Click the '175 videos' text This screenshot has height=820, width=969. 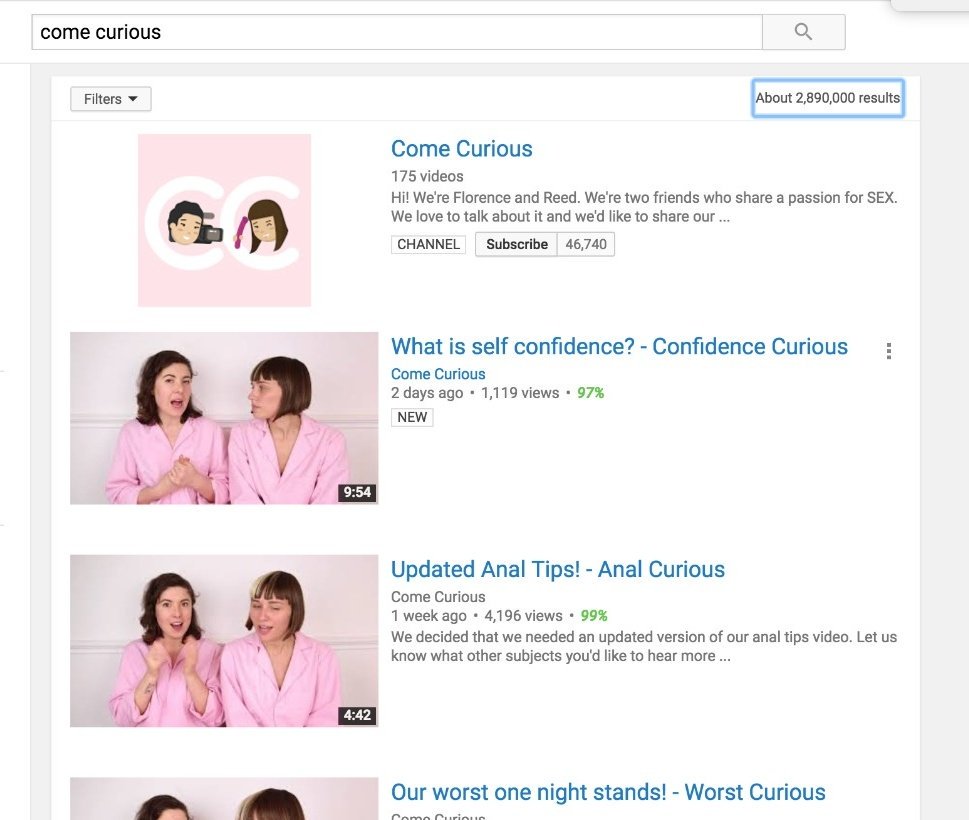pos(427,176)
